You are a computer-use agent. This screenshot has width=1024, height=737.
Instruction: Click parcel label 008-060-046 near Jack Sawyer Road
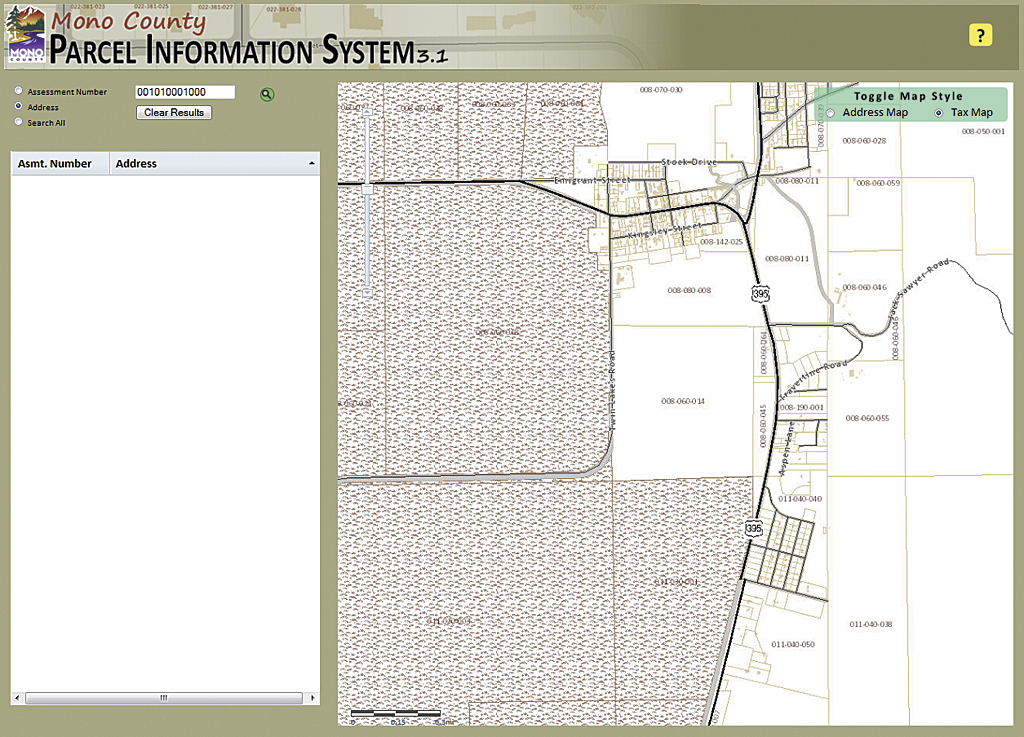(x=864, y=287)
